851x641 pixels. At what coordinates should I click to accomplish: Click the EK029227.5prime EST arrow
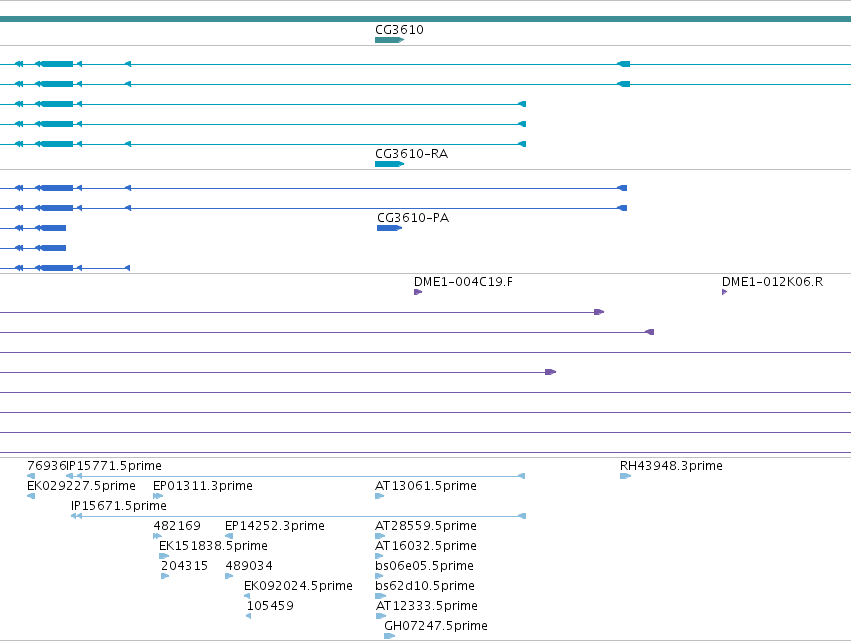(31, 496)
